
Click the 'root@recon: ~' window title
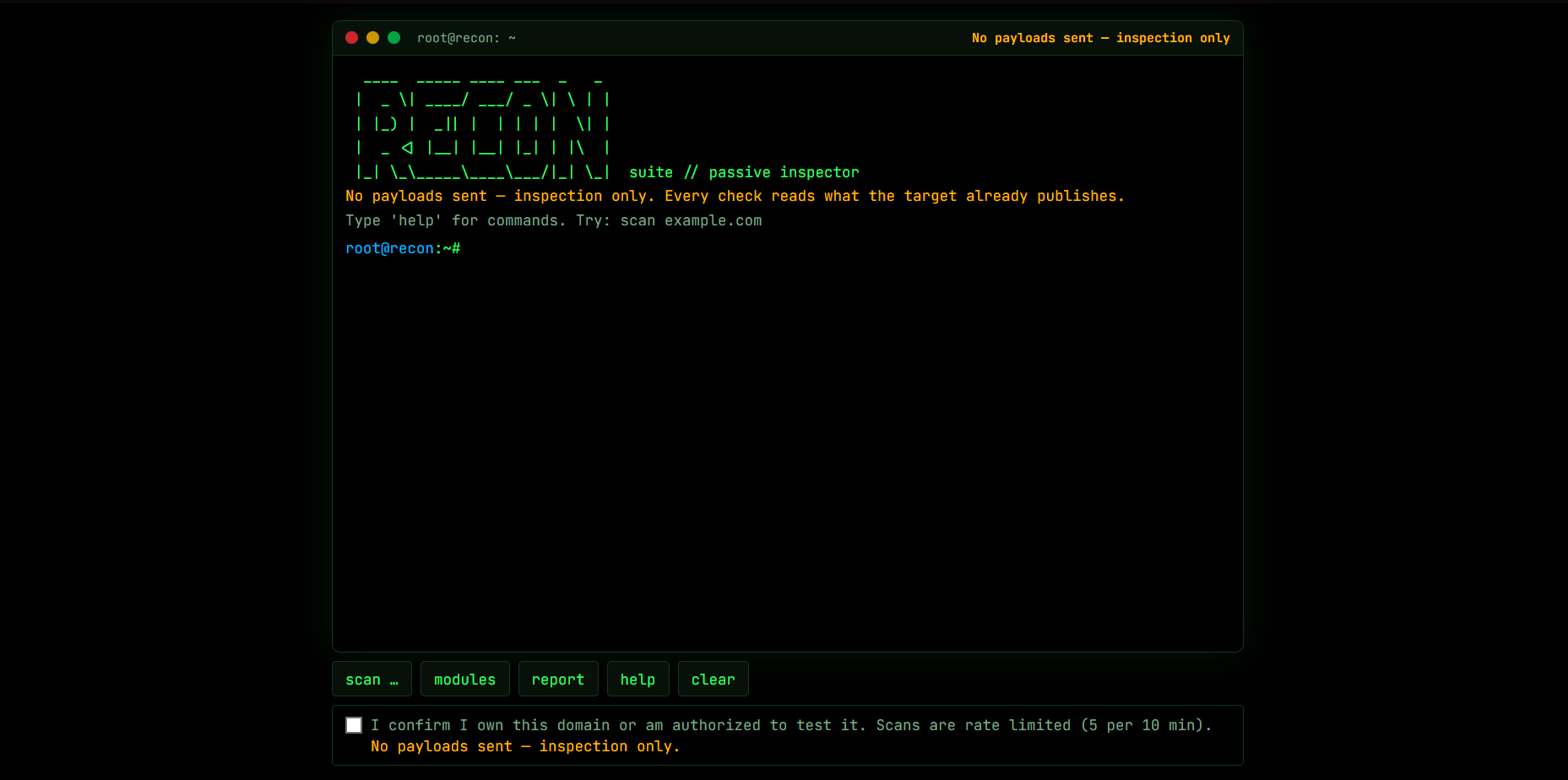tap(466, 38)
